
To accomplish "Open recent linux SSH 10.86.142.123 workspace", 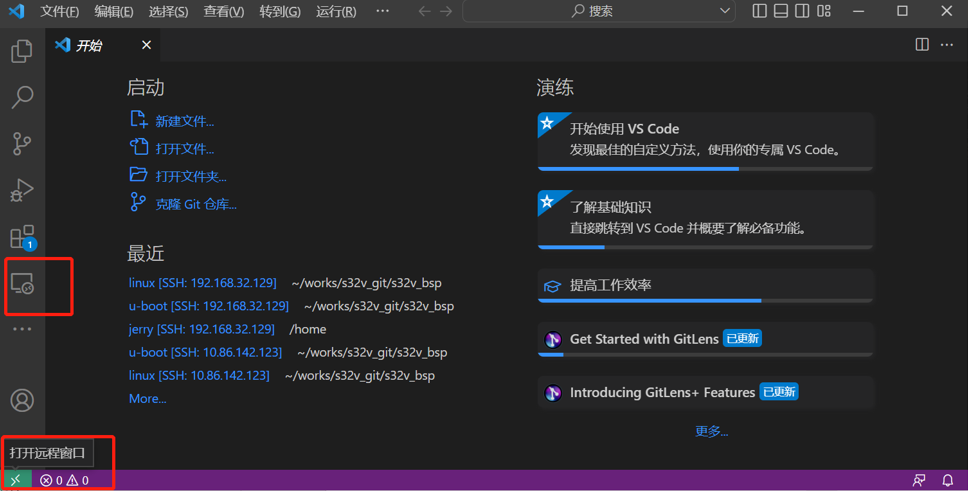I will click(199, 375).
